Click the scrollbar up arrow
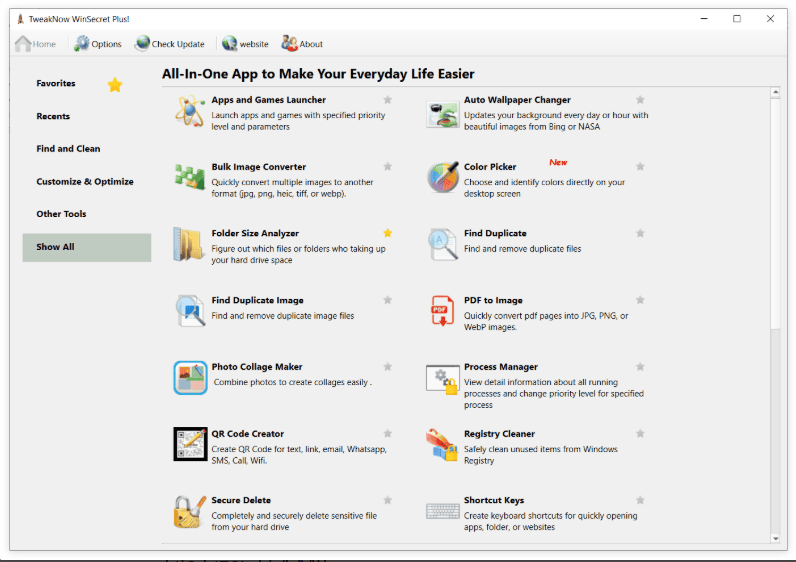The height and width of the screenshot is (562, 796). click(x=775, y=92)
